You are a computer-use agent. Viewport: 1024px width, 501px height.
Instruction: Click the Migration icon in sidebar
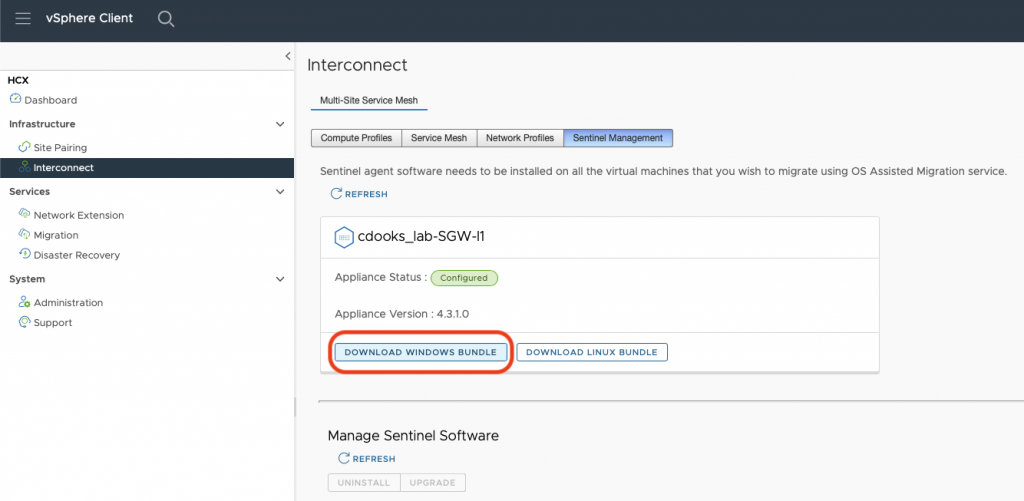(x=25, y=235)
